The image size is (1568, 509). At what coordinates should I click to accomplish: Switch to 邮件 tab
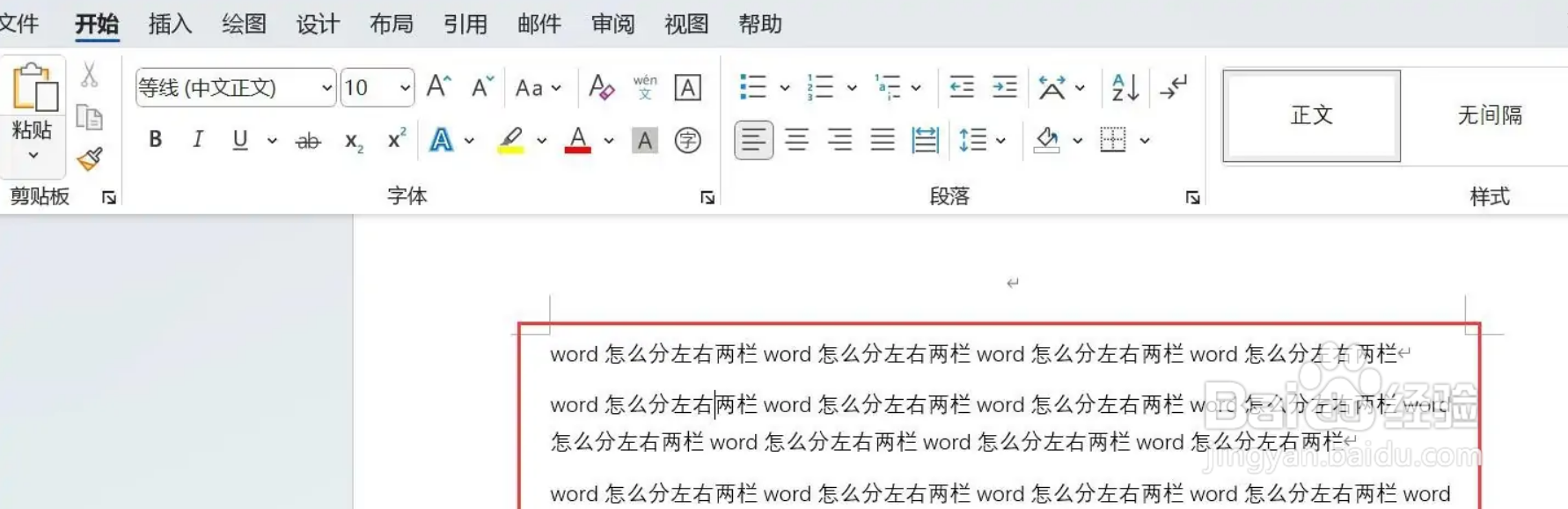539,24
